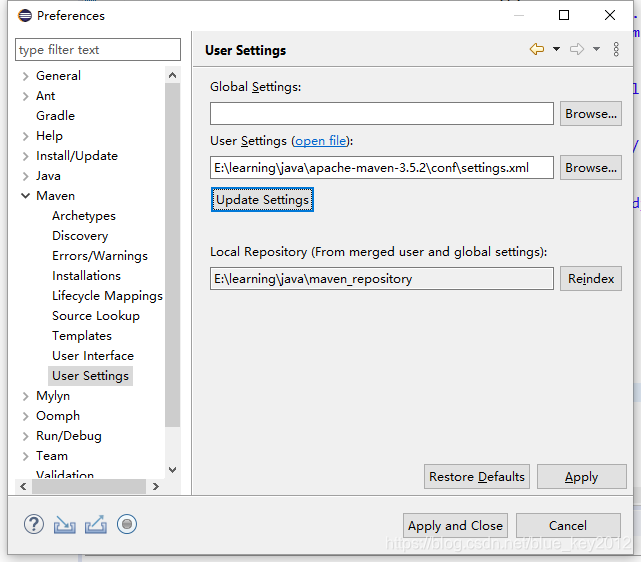
Task: Select Archetypes under Maven
Action: click(x=84, y=216)
